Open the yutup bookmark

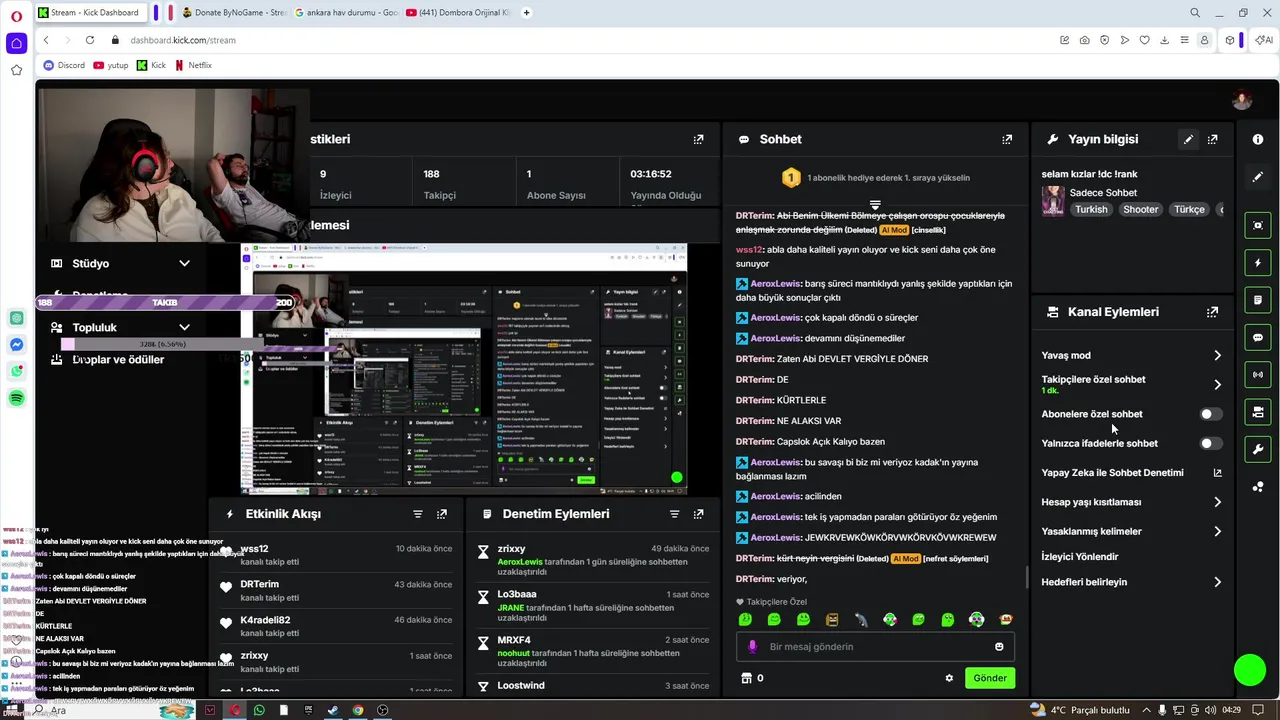point(111,65)
